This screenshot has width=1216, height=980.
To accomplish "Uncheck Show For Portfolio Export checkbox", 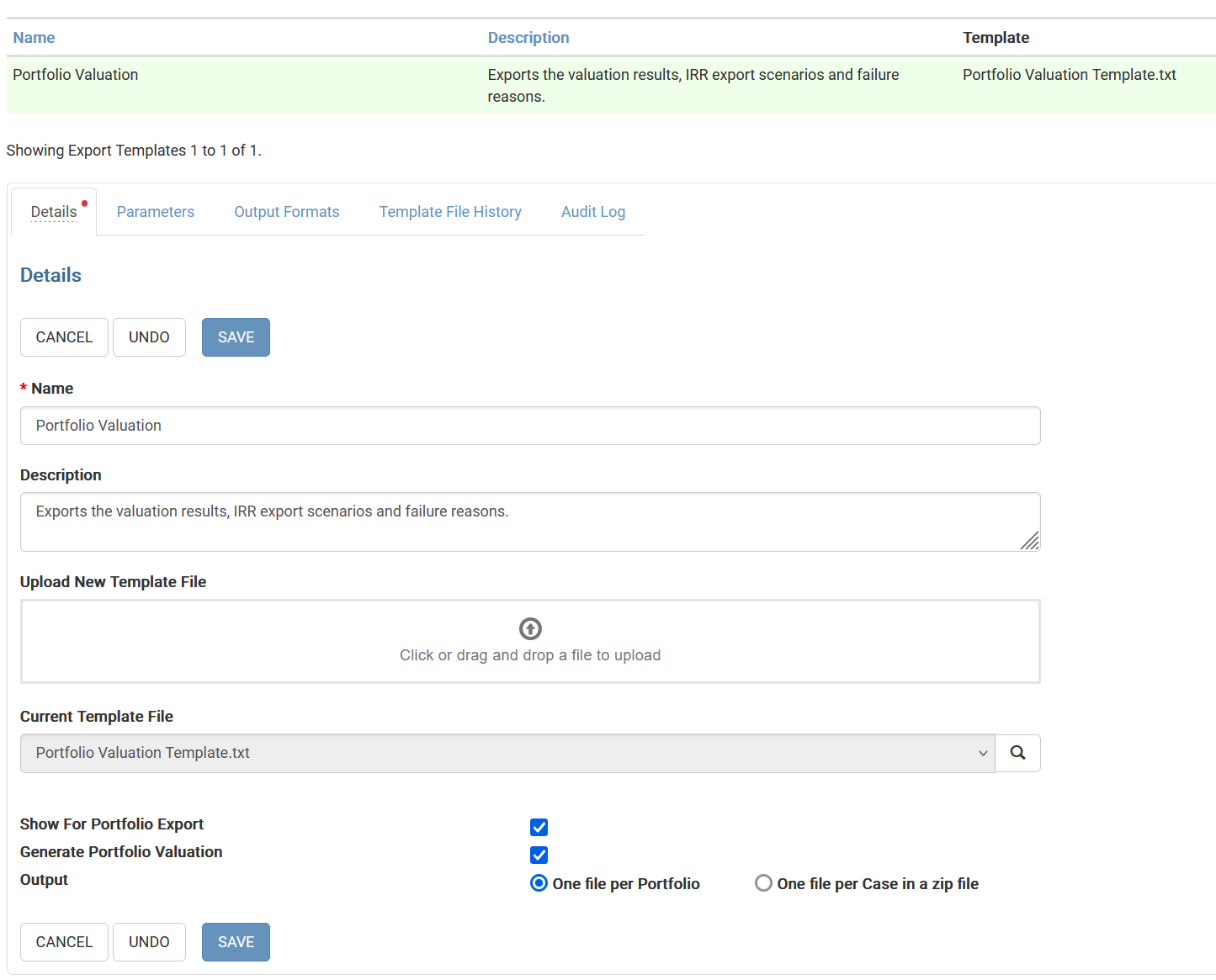I will pyautogui.click(x=539, y=827).
